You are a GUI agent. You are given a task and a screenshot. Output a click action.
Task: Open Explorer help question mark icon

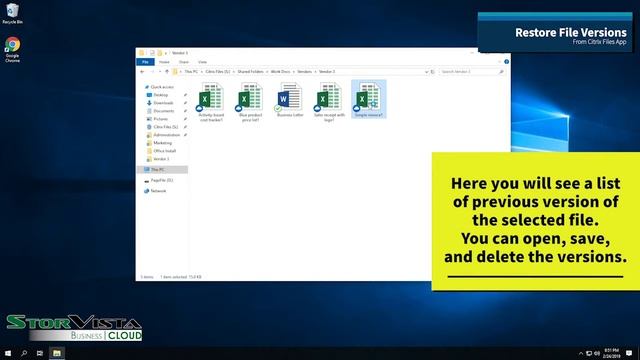click(x=507, y=62)
